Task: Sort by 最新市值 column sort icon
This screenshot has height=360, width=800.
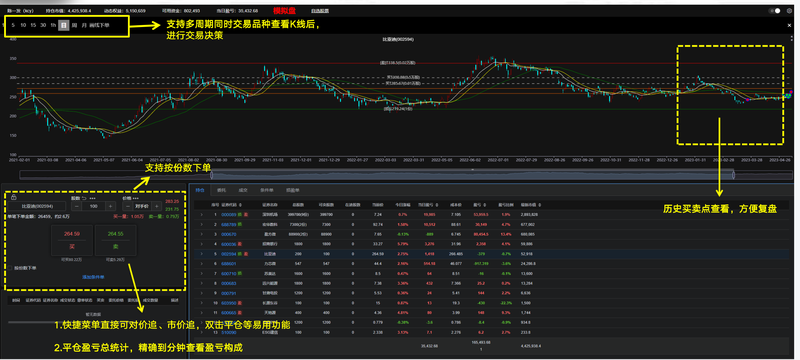Action: [540, 204]
